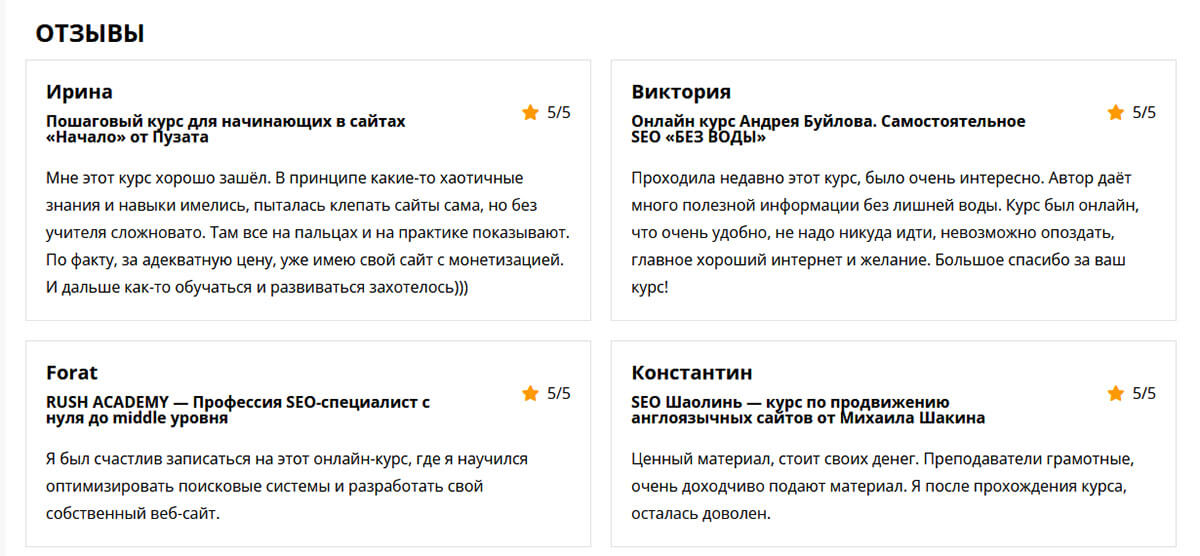Click the star icon in Forat's review

[x=530, y=393]
